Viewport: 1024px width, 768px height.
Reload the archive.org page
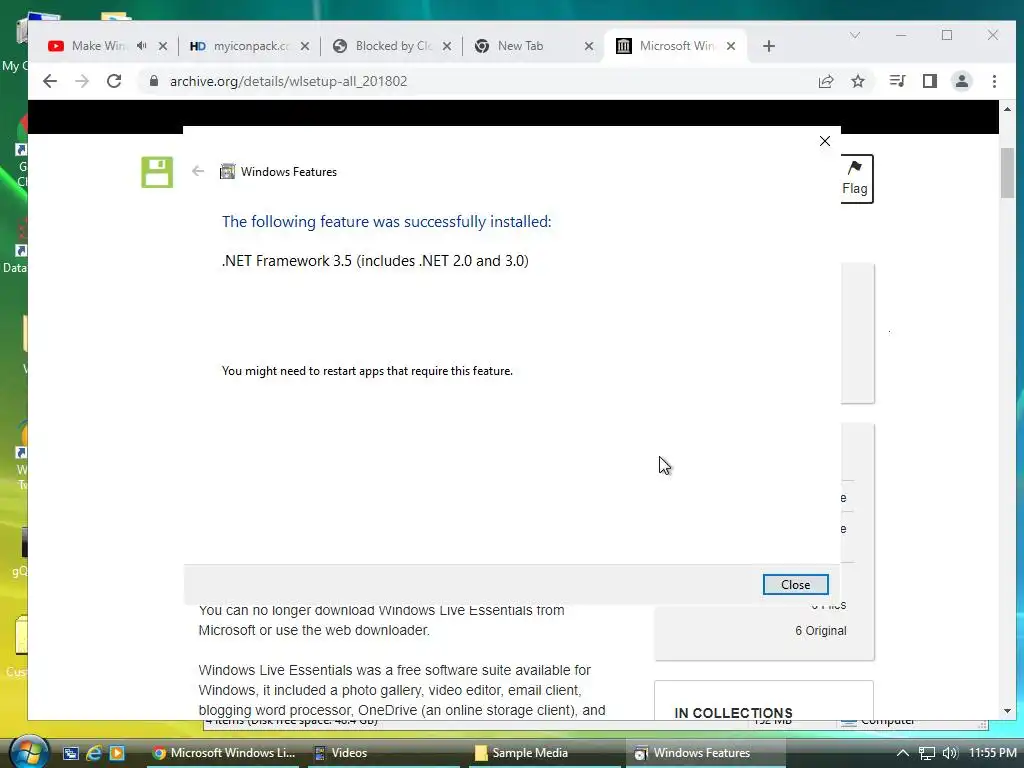[x=114, y=81]
